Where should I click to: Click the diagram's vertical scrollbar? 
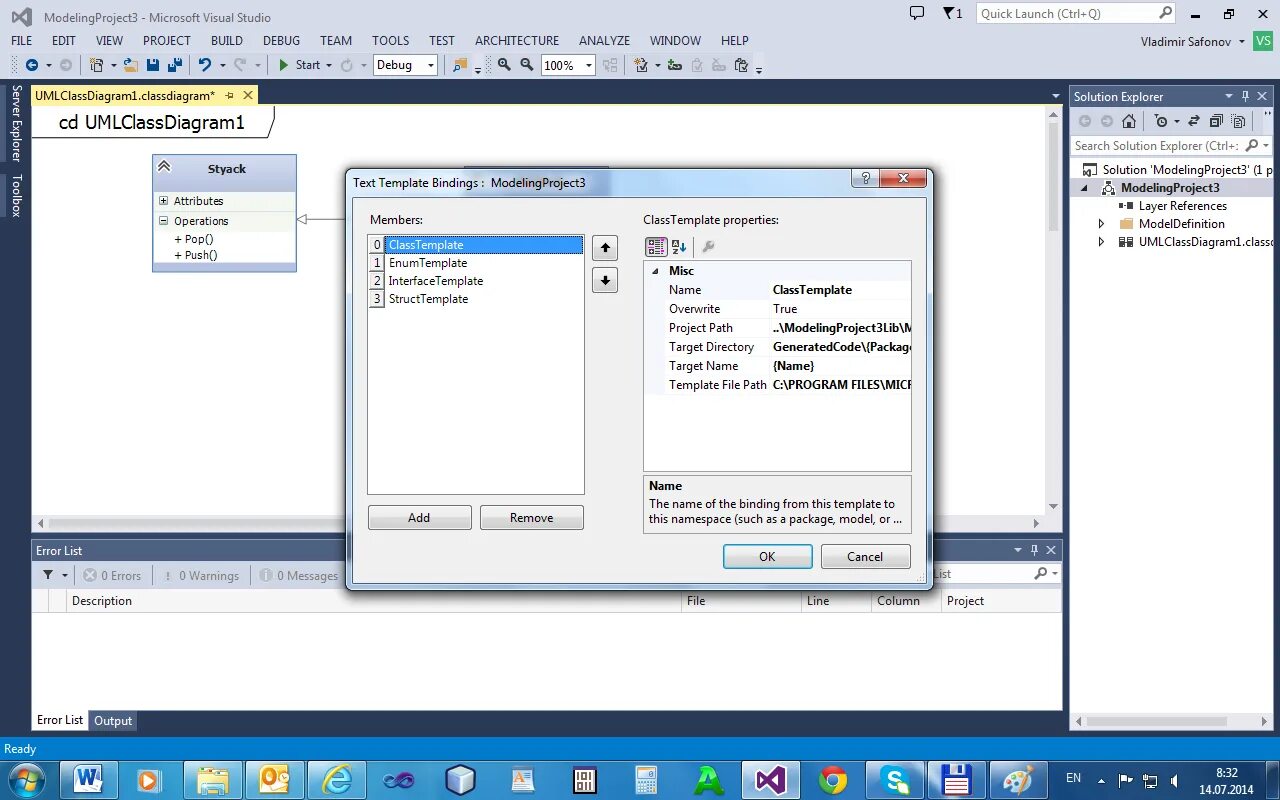[1053, 310]
